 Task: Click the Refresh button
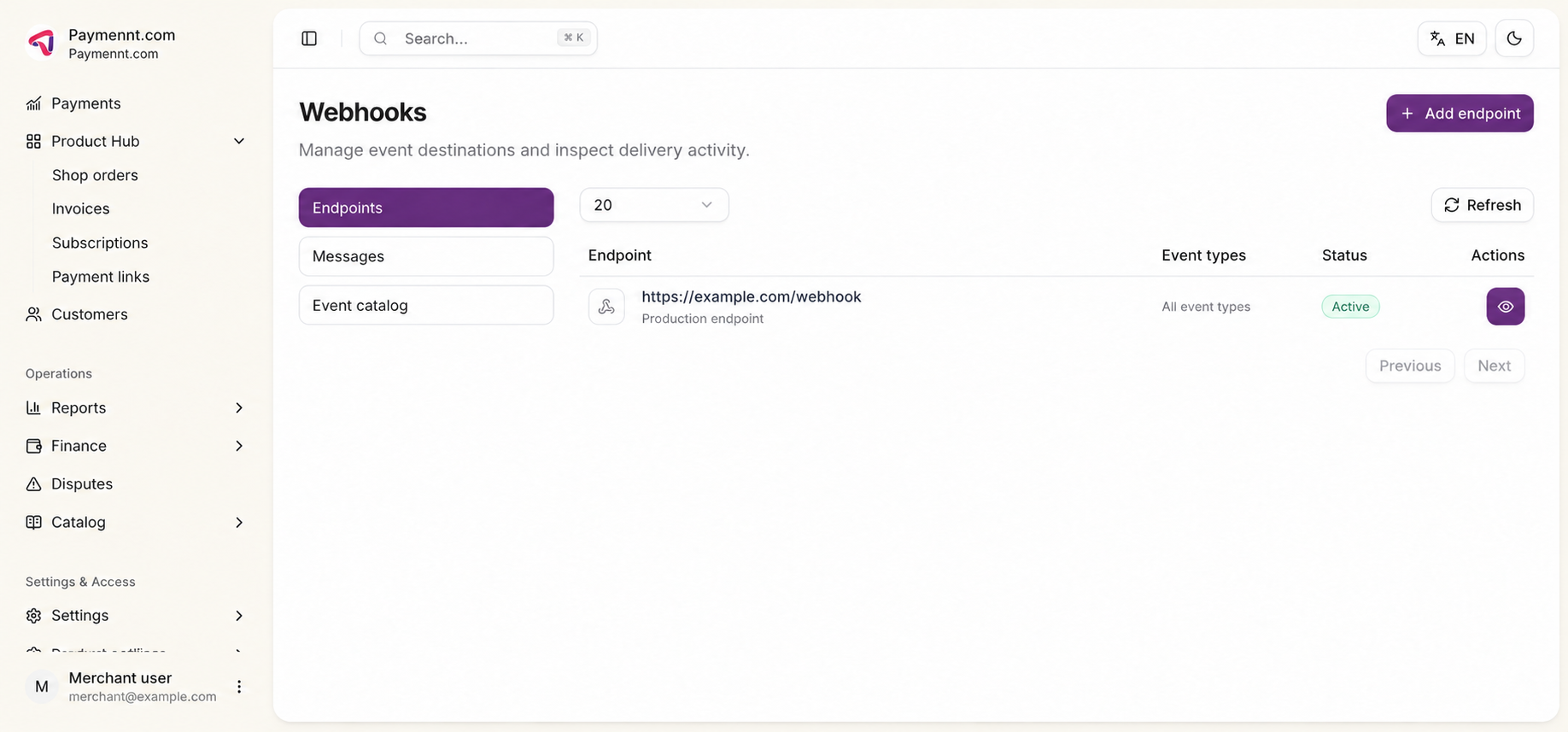pyautogui.click(x=1483, y=205)
